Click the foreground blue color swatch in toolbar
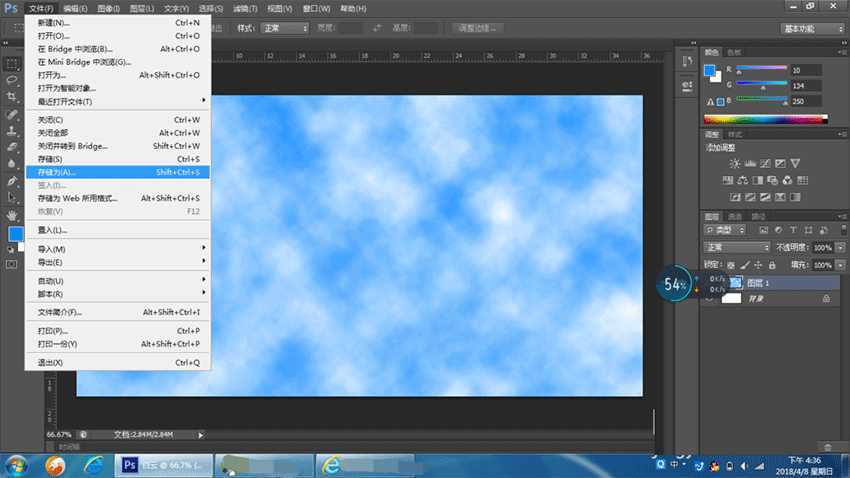850x478 pixels. point(15,234)
